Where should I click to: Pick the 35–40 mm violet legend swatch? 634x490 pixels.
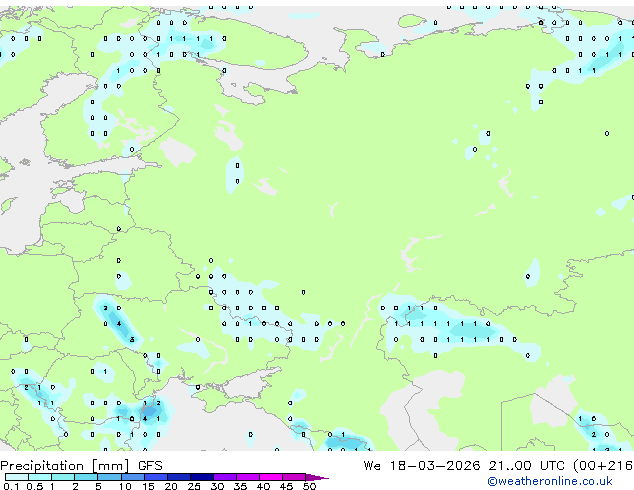click(x=248, y=477)
